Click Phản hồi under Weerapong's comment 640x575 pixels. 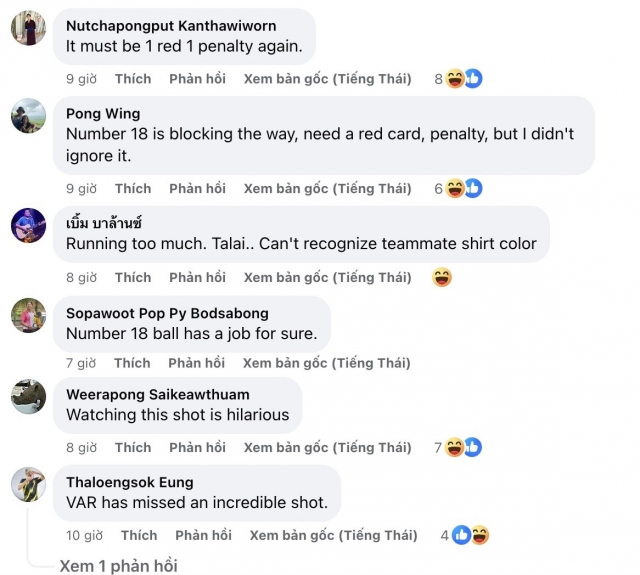coord(198,448)
